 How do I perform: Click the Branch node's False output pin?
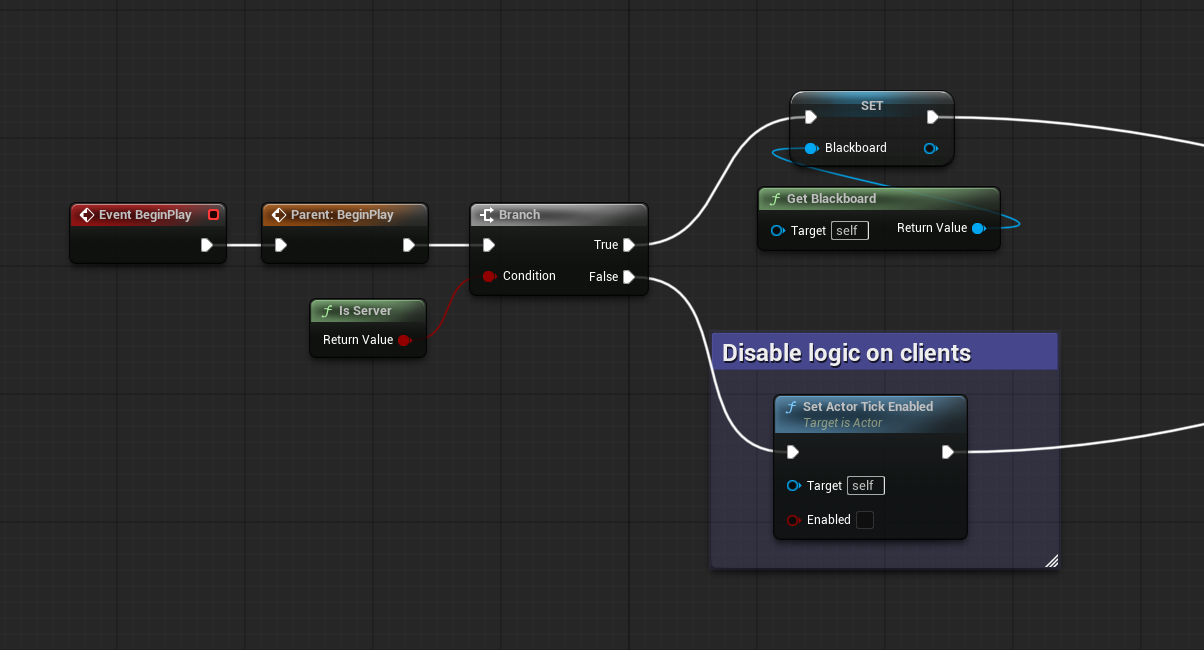pos(629,277)
